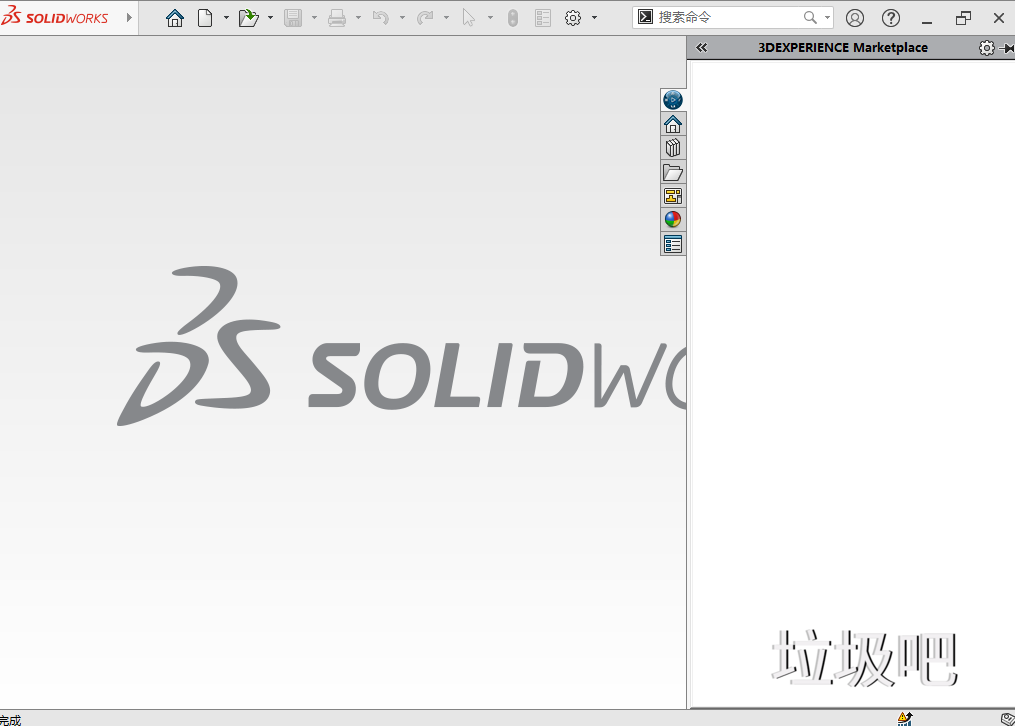Viewport: 1015px width, 726px height.
Task: Open the View Palette panel
Action: (673, 195)
